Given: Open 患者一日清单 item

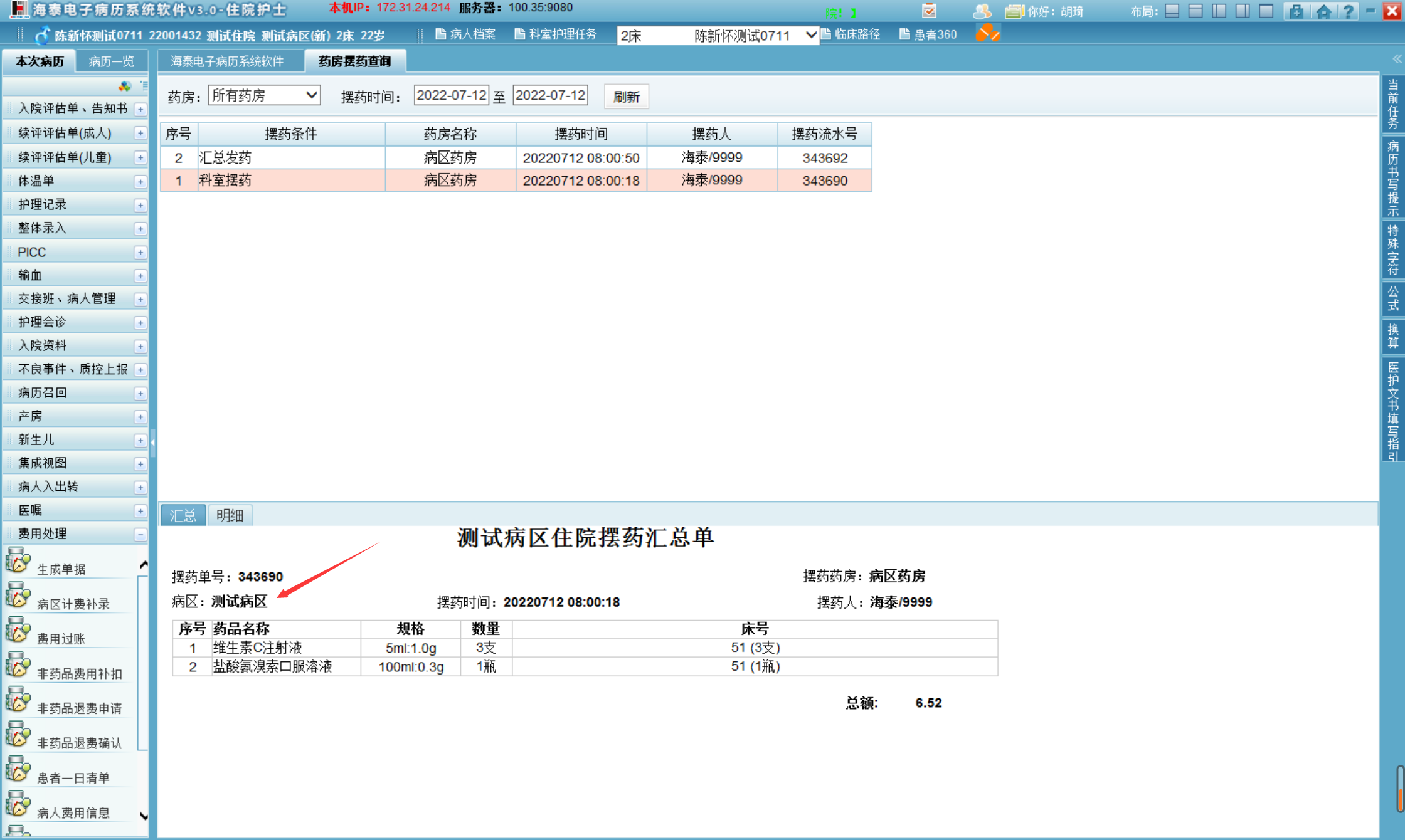Looking at the screenshot, I should coord(73,777).
